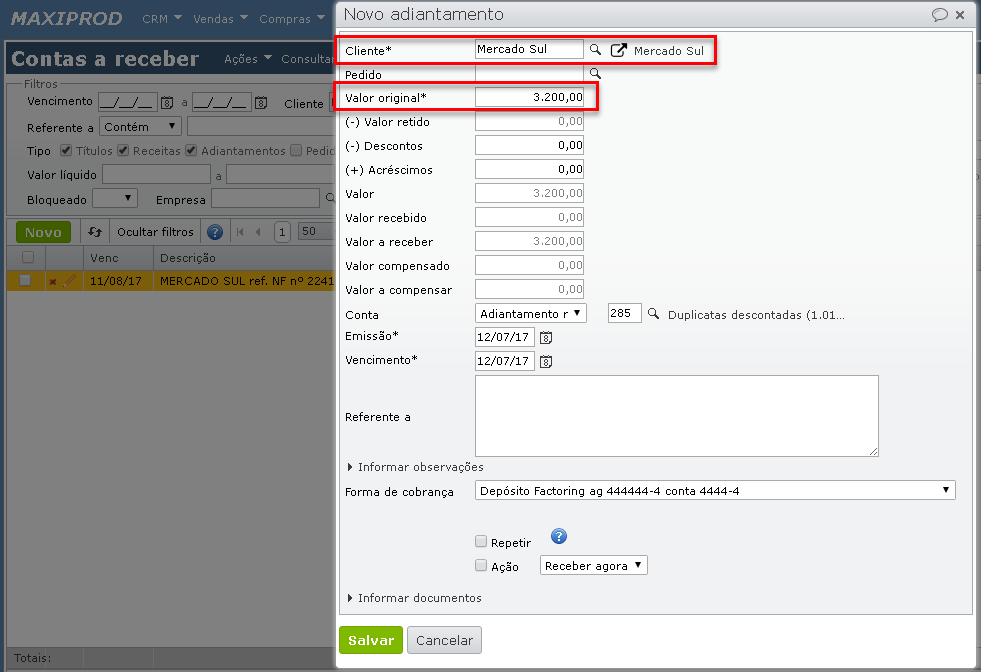Click the Referente a text area
The height and width of the screenshot is (672, 981).
pos(677,416)
